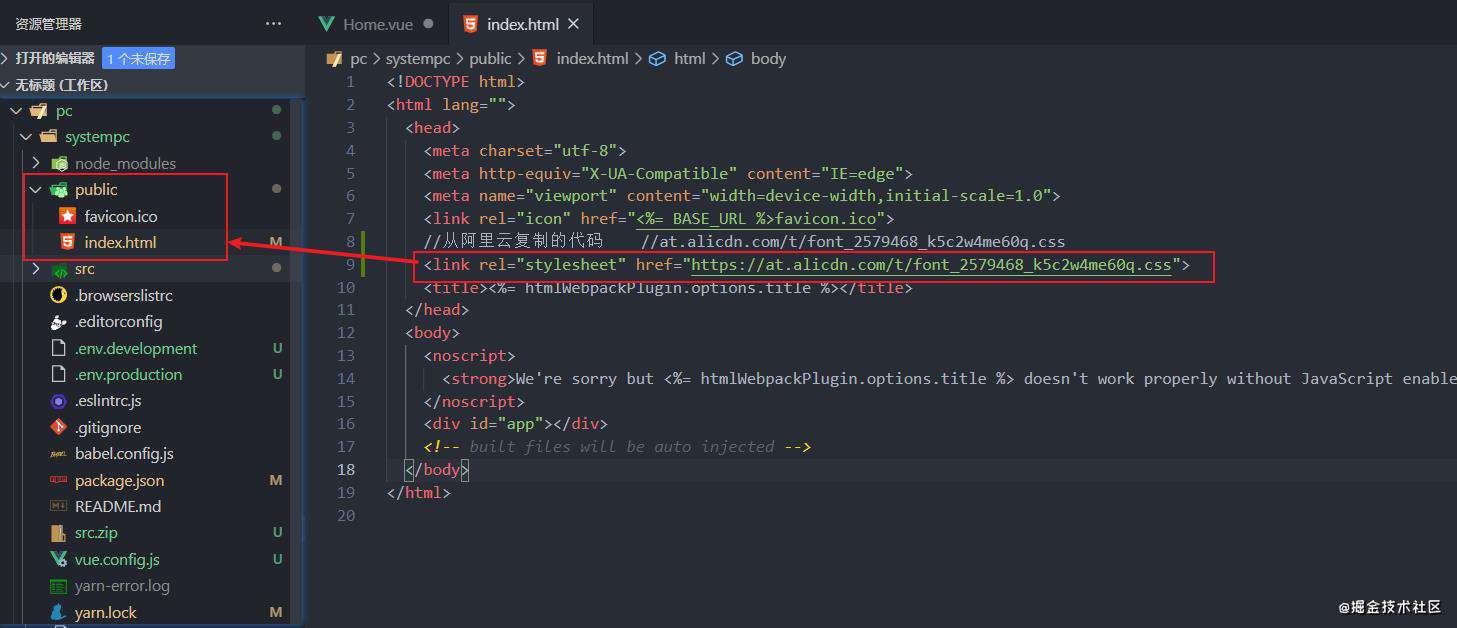Click the pc breadcrumb segment

click(x=358, y=59)
